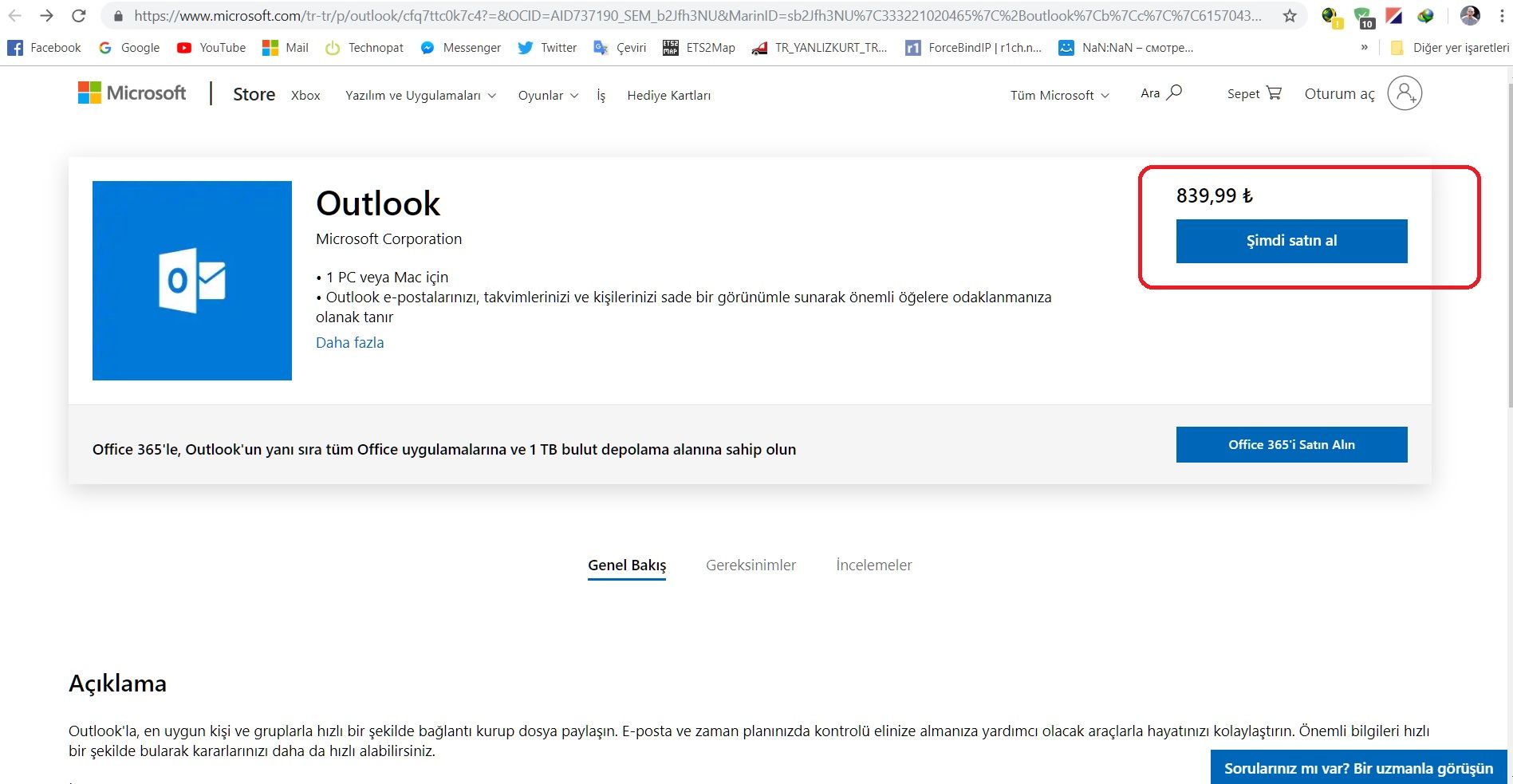Click the address bar URL field
The image size is (1513, 784).
click(x=698, y=15)
